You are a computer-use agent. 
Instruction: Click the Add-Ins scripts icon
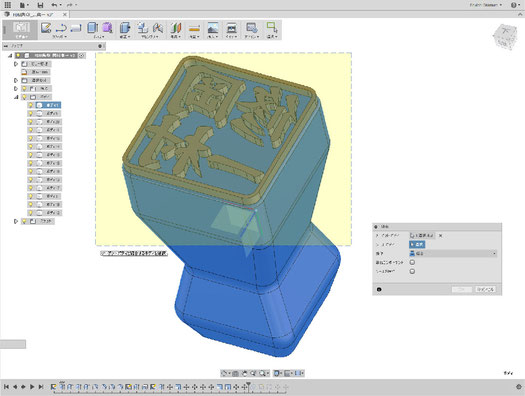point(251,27)
